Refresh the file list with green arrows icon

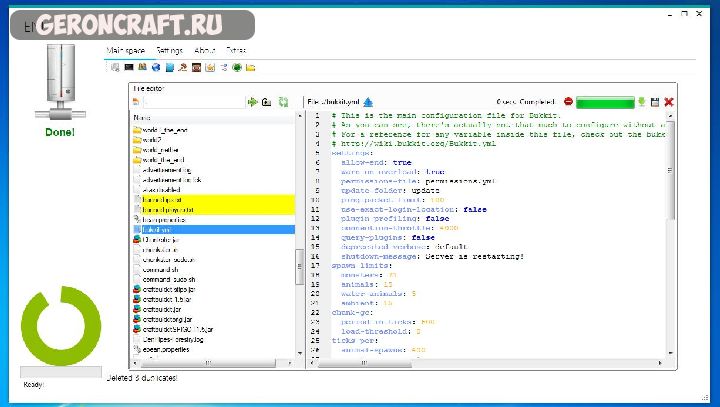coord(283,102)
